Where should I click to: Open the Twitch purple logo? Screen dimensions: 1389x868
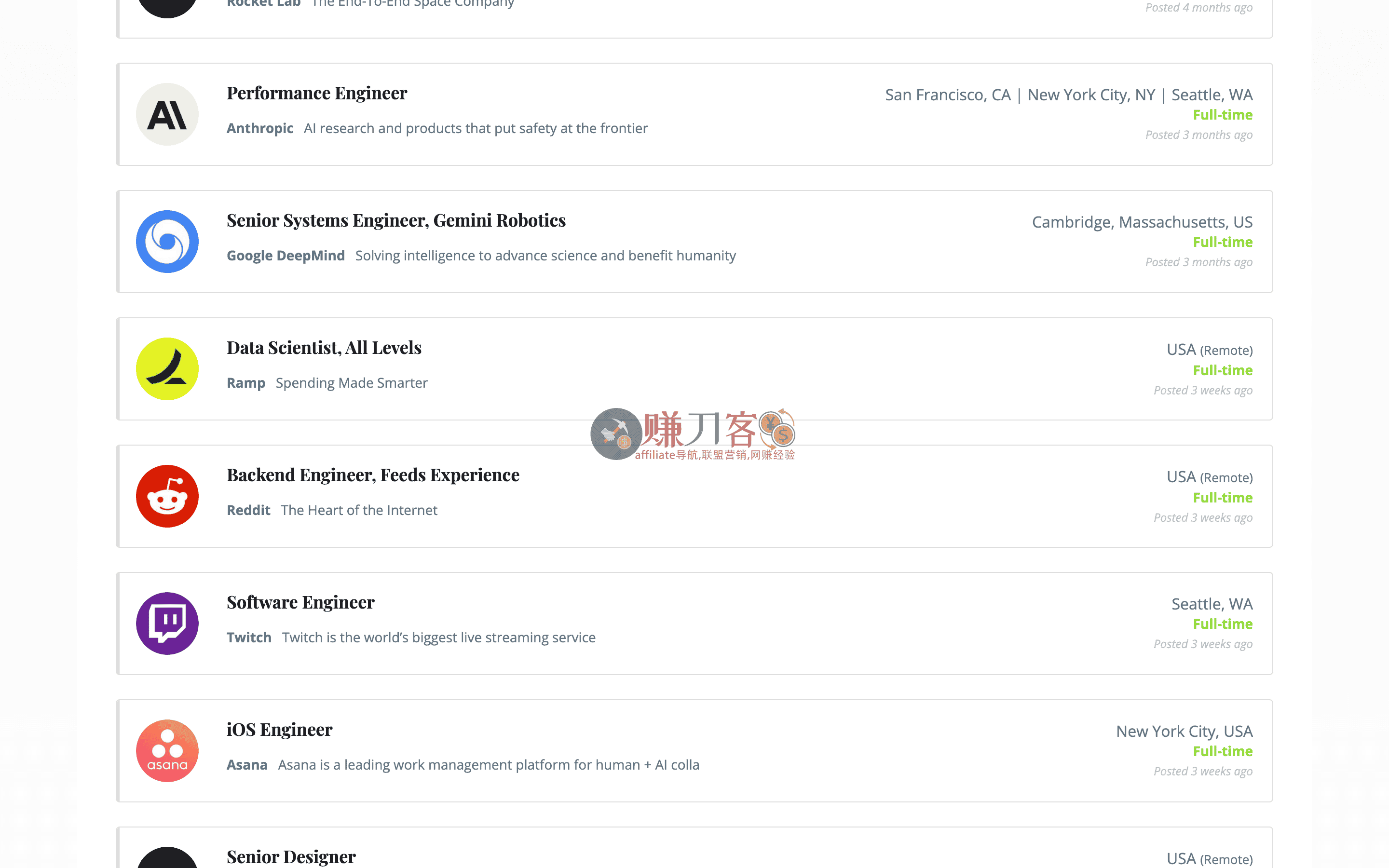(167, 624)
